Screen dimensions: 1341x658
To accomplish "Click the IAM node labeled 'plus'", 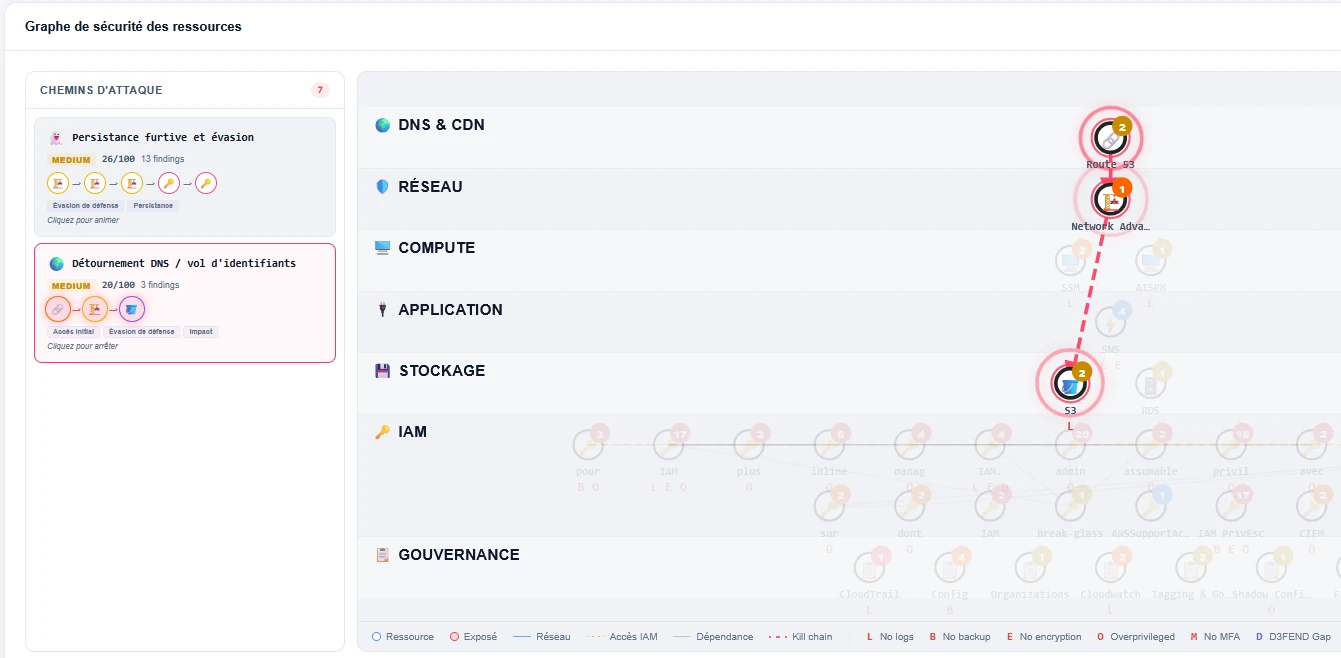I will point(748,445).
